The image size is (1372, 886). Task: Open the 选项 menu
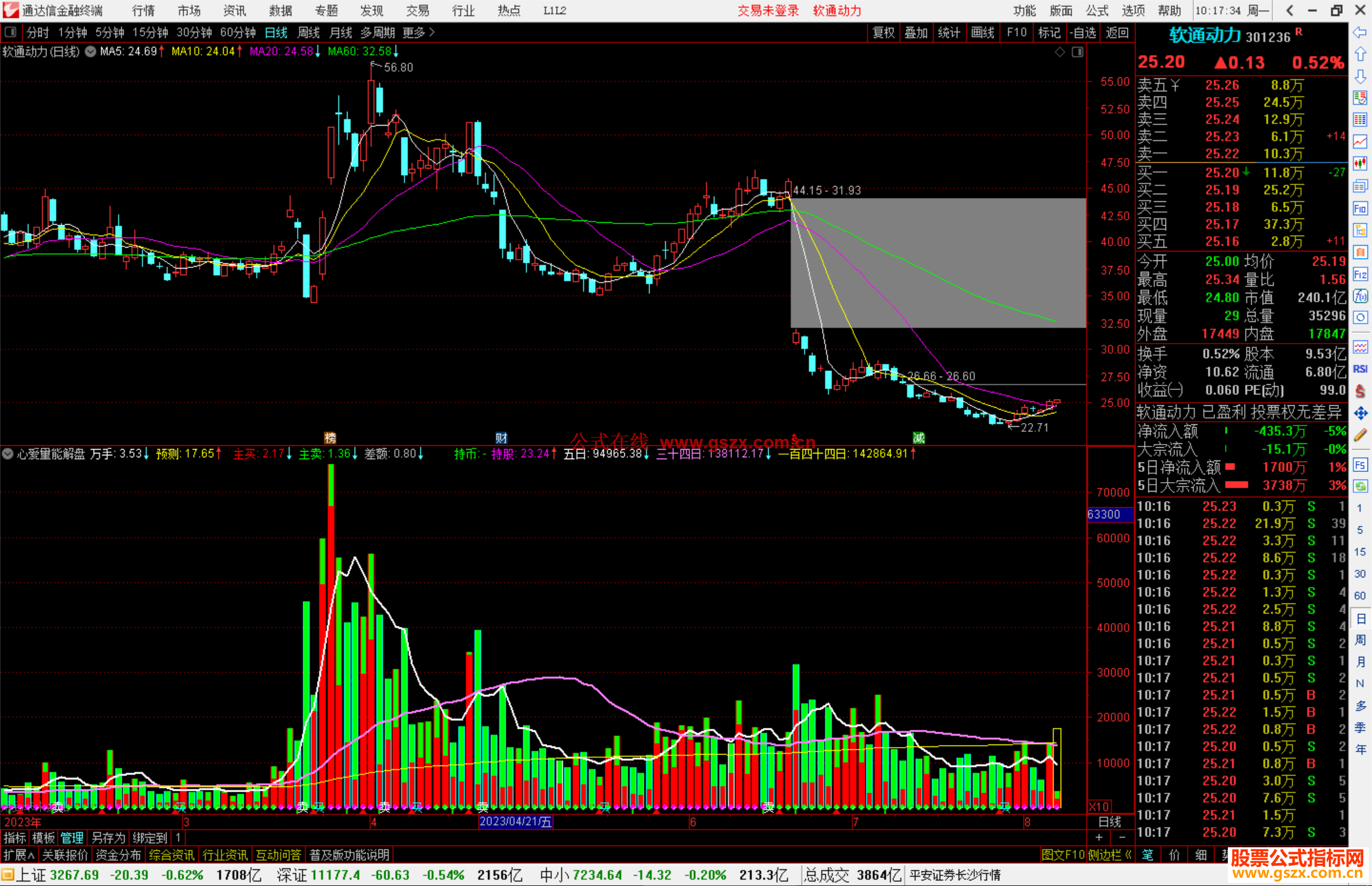1133,11
